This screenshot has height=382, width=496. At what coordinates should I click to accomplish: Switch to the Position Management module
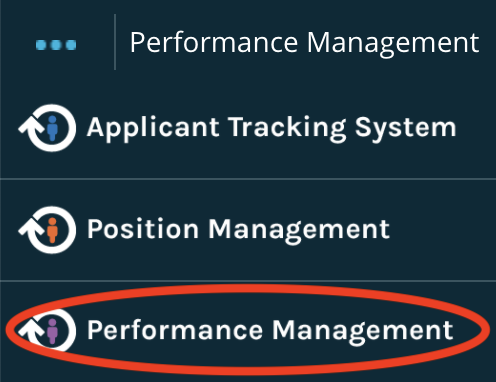pos(238,230)
